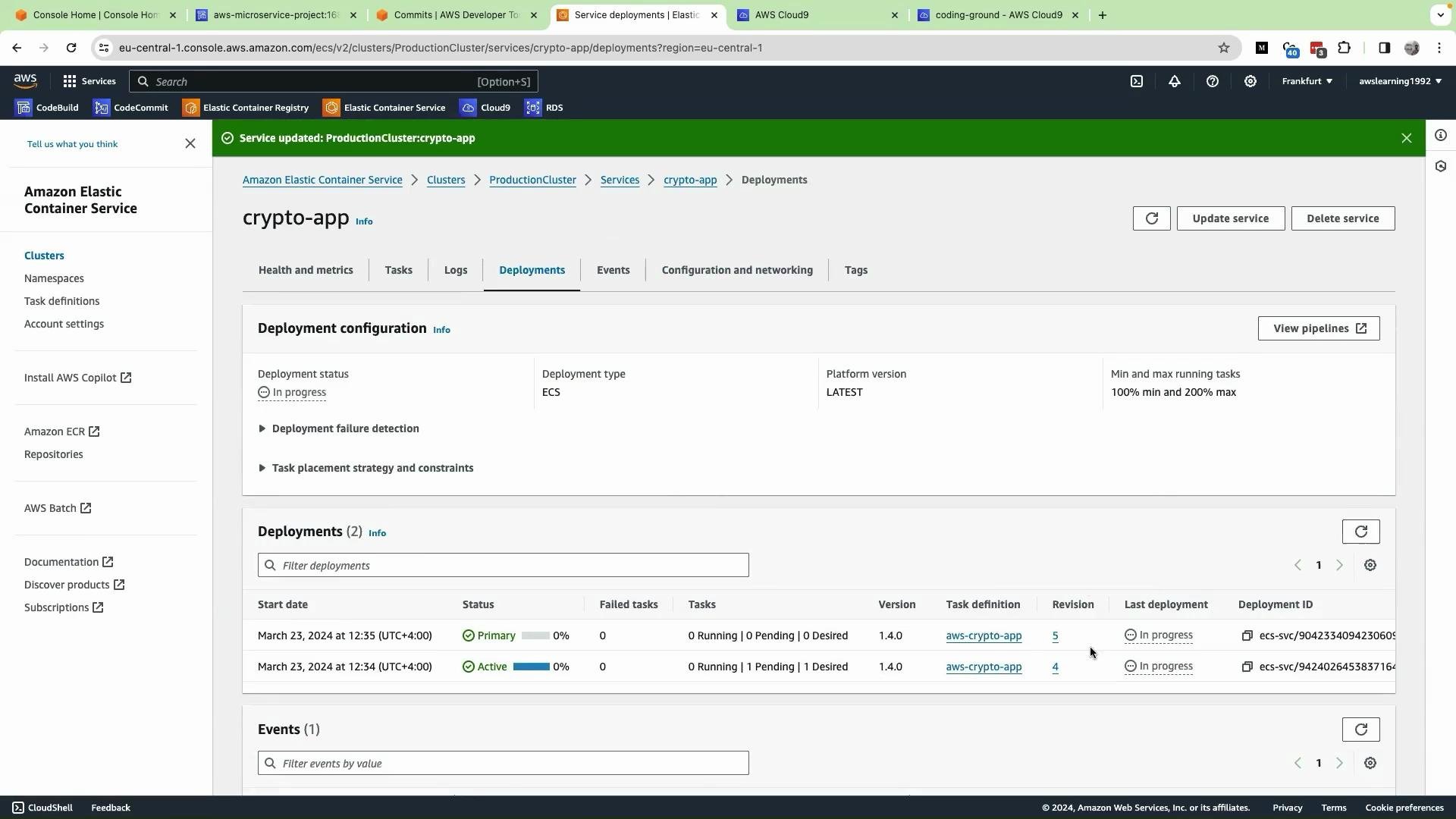This screenshot has width=1456, height=819.
Task: Switch to Events tab
Action: [613, 270]
